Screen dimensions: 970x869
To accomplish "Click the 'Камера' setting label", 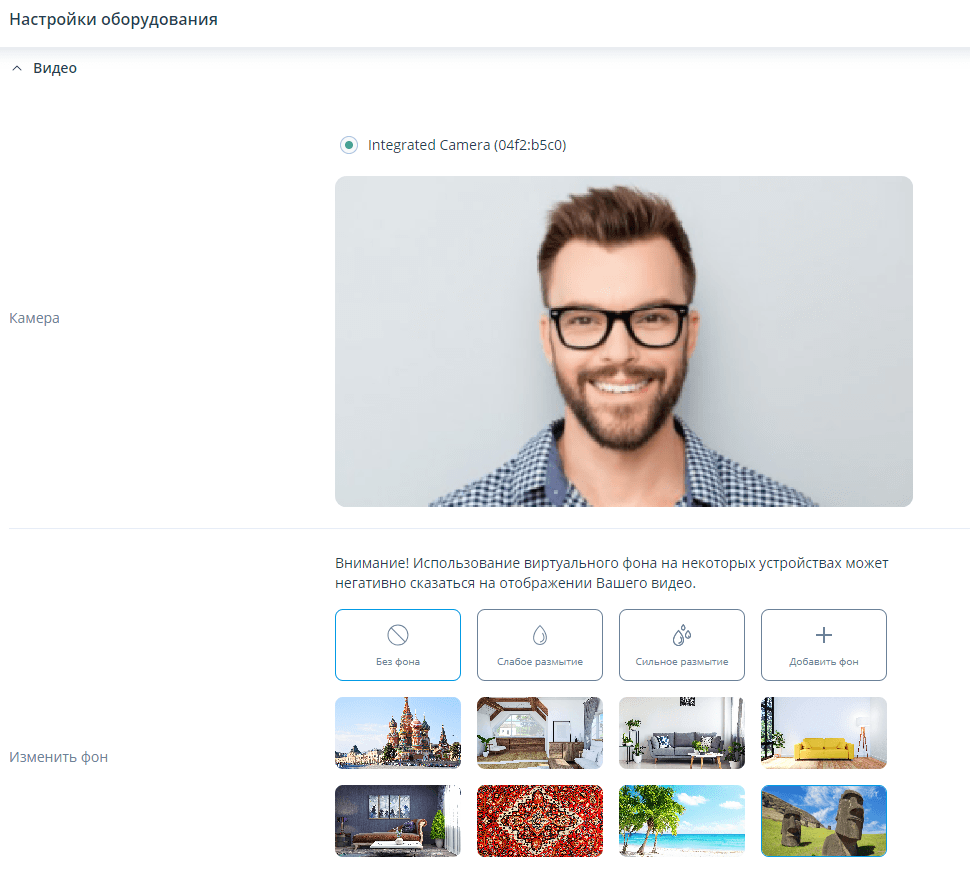I will 35,318.
